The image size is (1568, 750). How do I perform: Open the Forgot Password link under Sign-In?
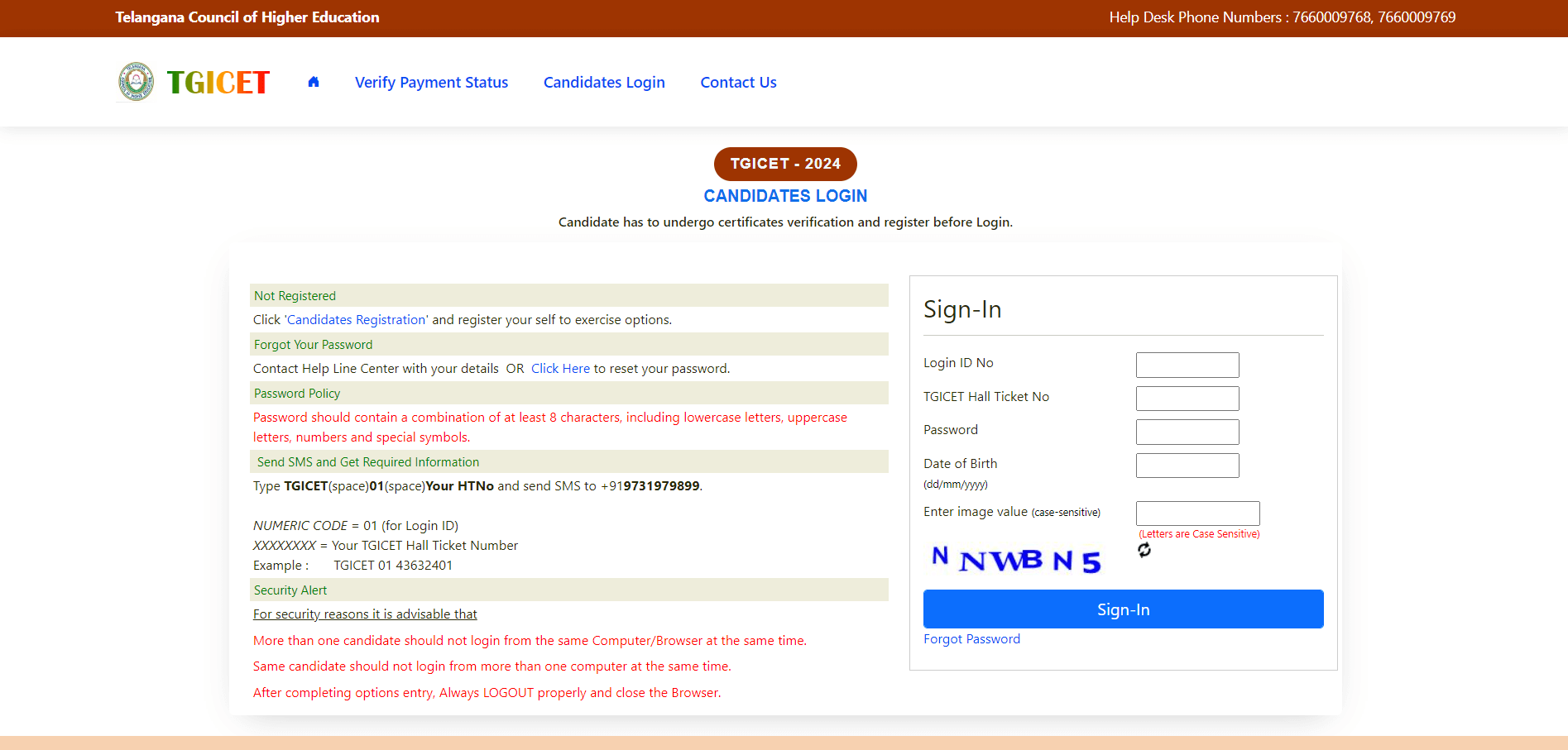click(971, 639)
